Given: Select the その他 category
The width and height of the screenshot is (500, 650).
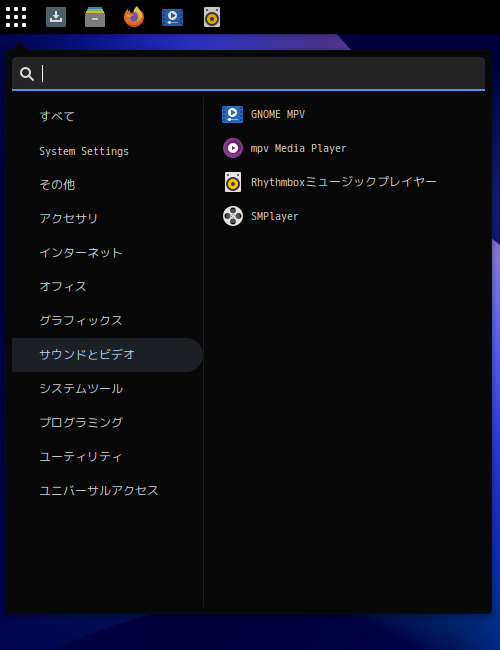Looking at the screenshot, I should click(107, 184).
